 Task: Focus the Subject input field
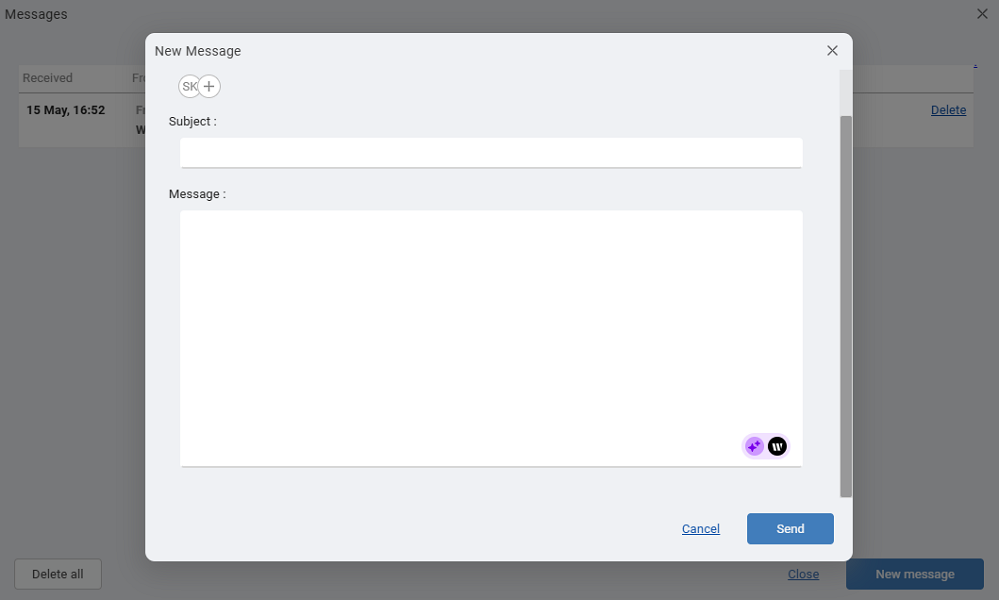coord(491,153)
